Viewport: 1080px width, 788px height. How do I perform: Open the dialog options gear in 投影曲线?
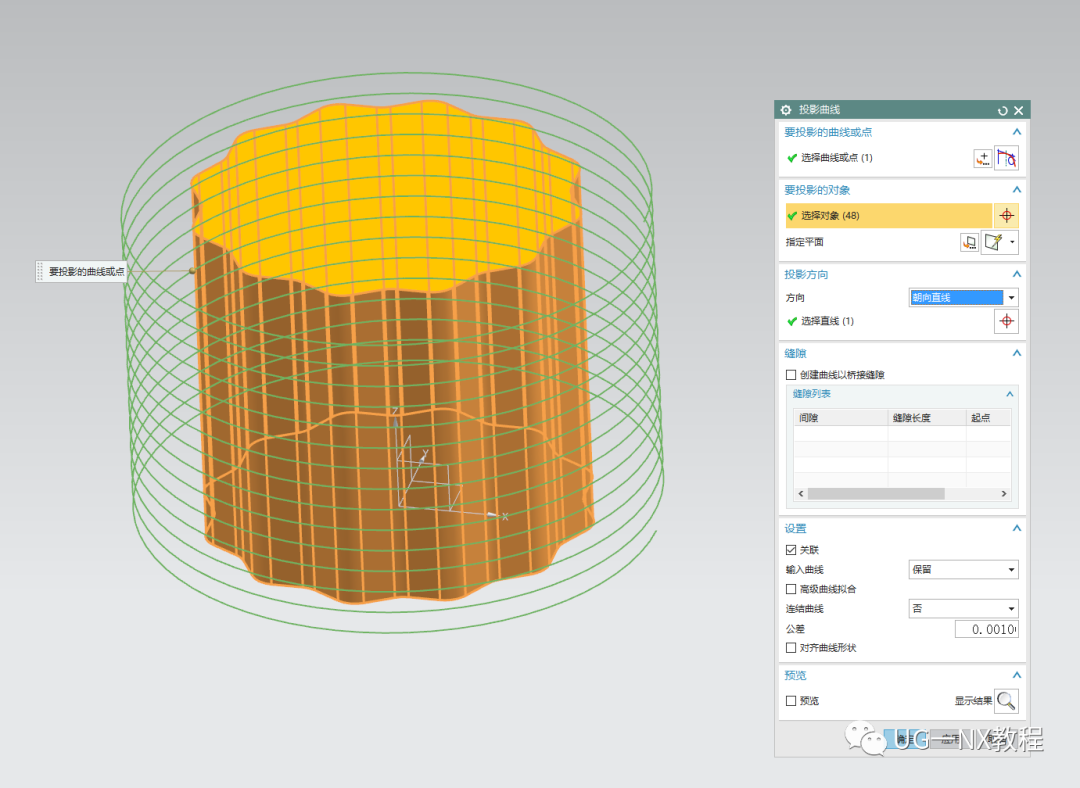(x=786, y=110)
